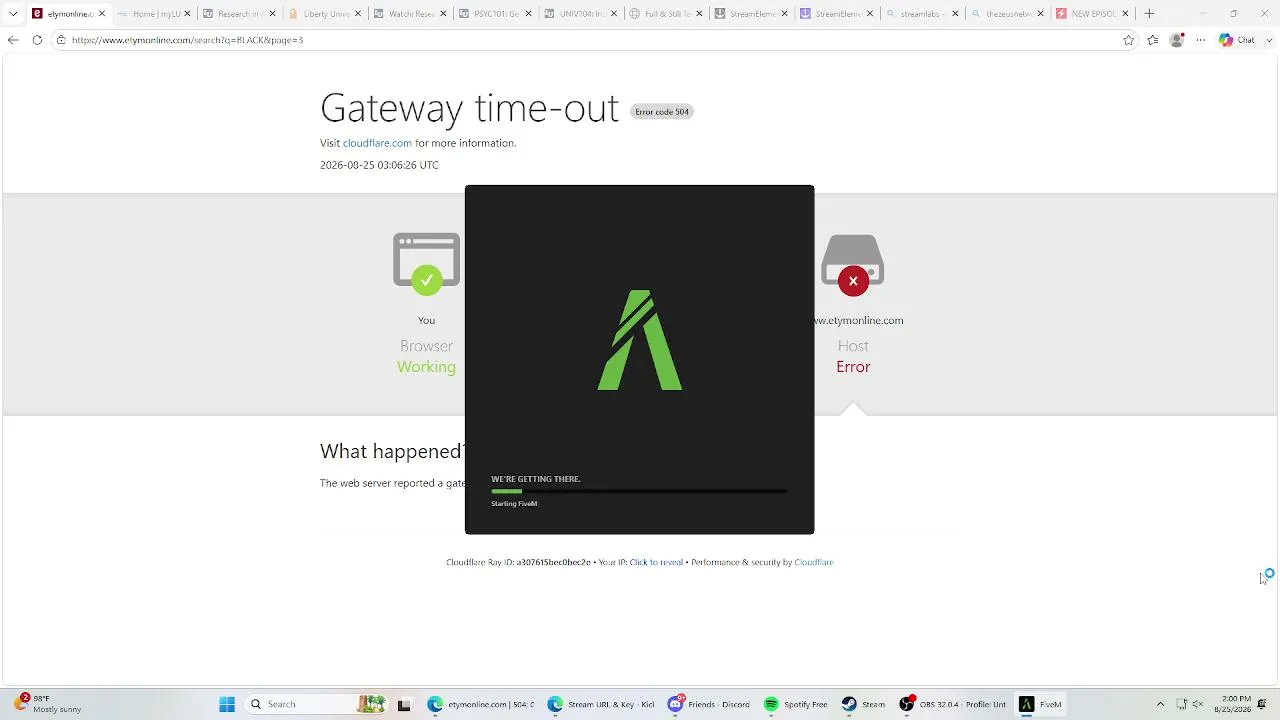Click the 'Gateway time-out' heading

point(470,108)
